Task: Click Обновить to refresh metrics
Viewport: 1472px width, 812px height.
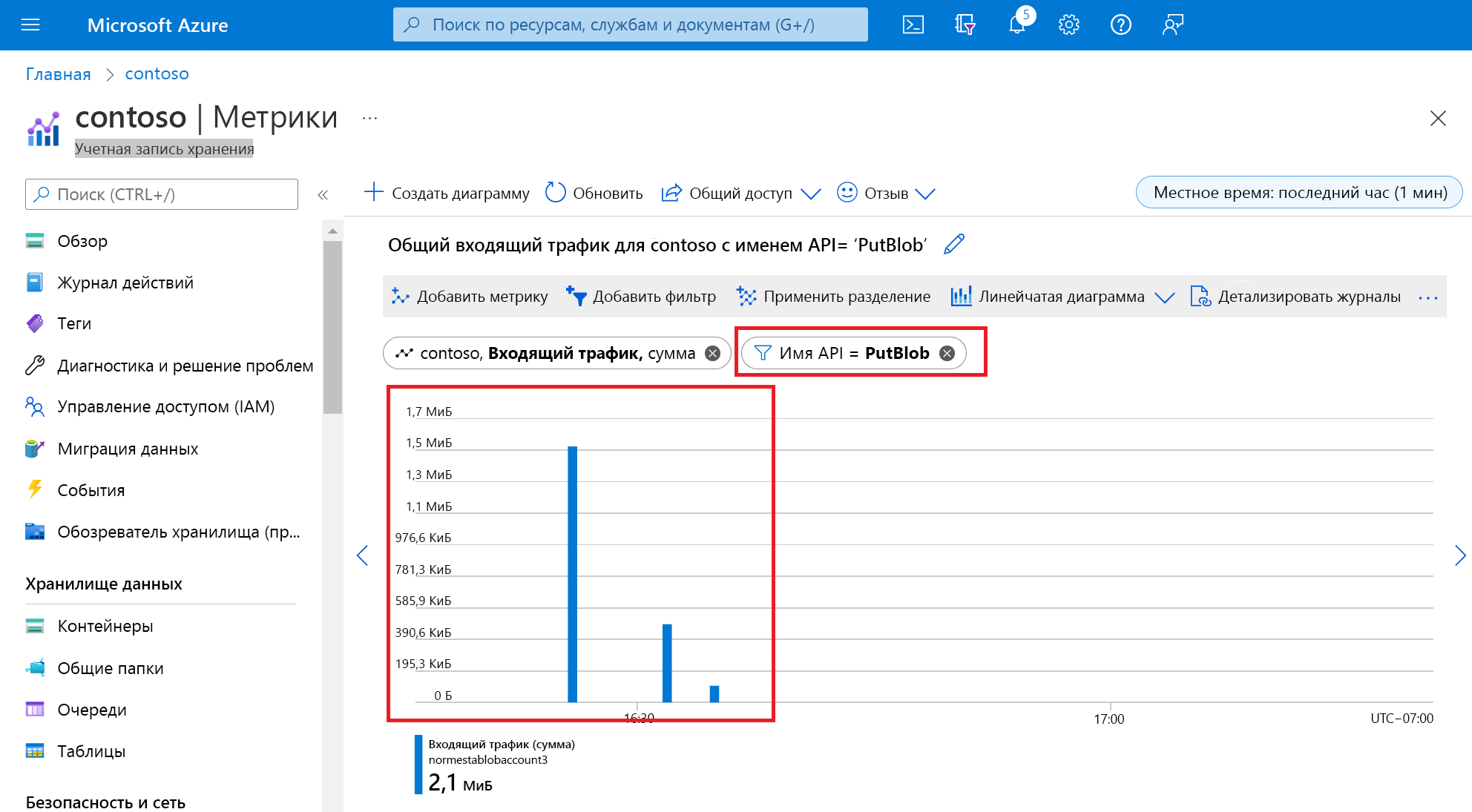Action: click(x=594, y=193)
